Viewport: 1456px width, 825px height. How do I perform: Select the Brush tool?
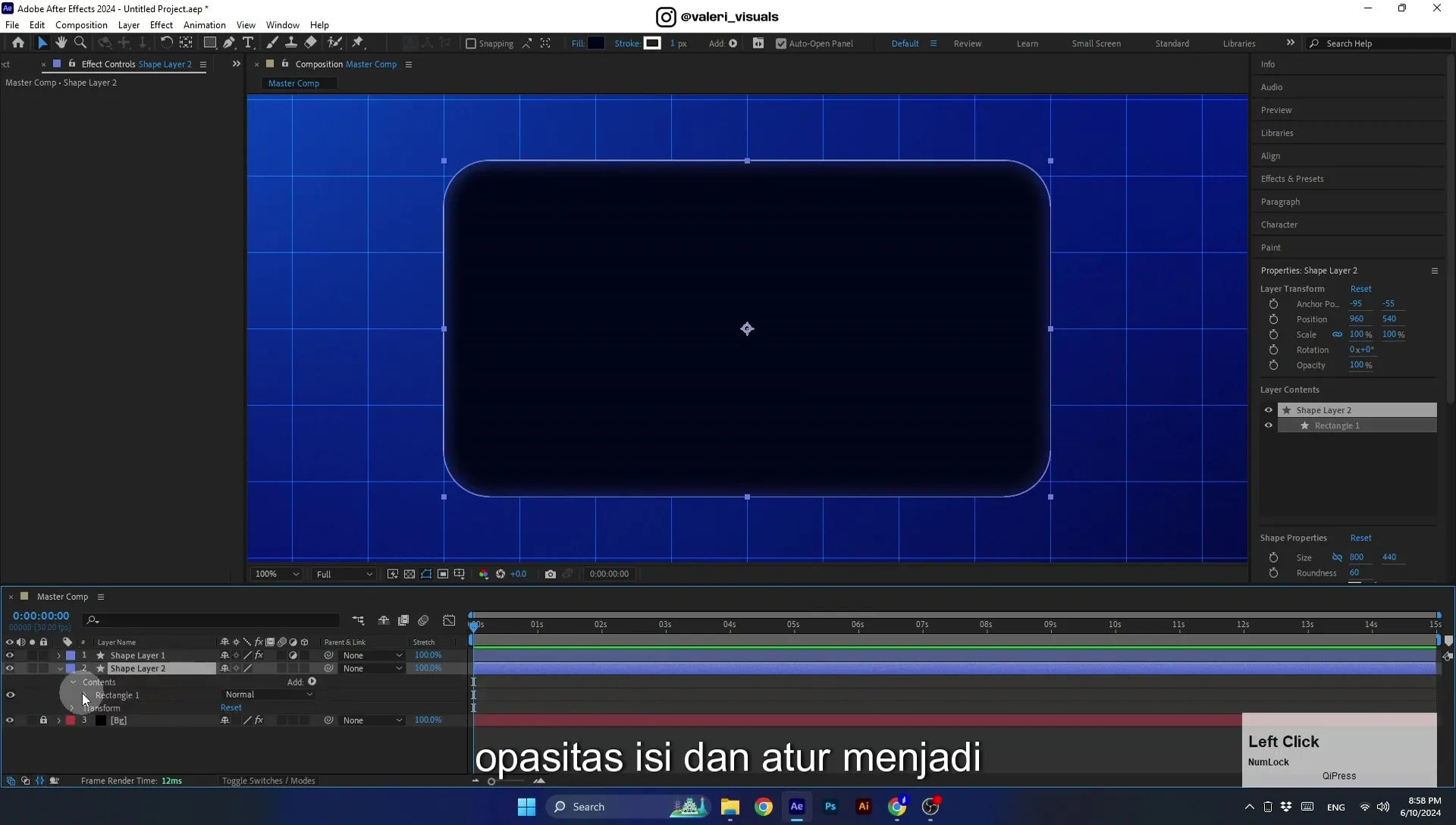tap(272, 43)
